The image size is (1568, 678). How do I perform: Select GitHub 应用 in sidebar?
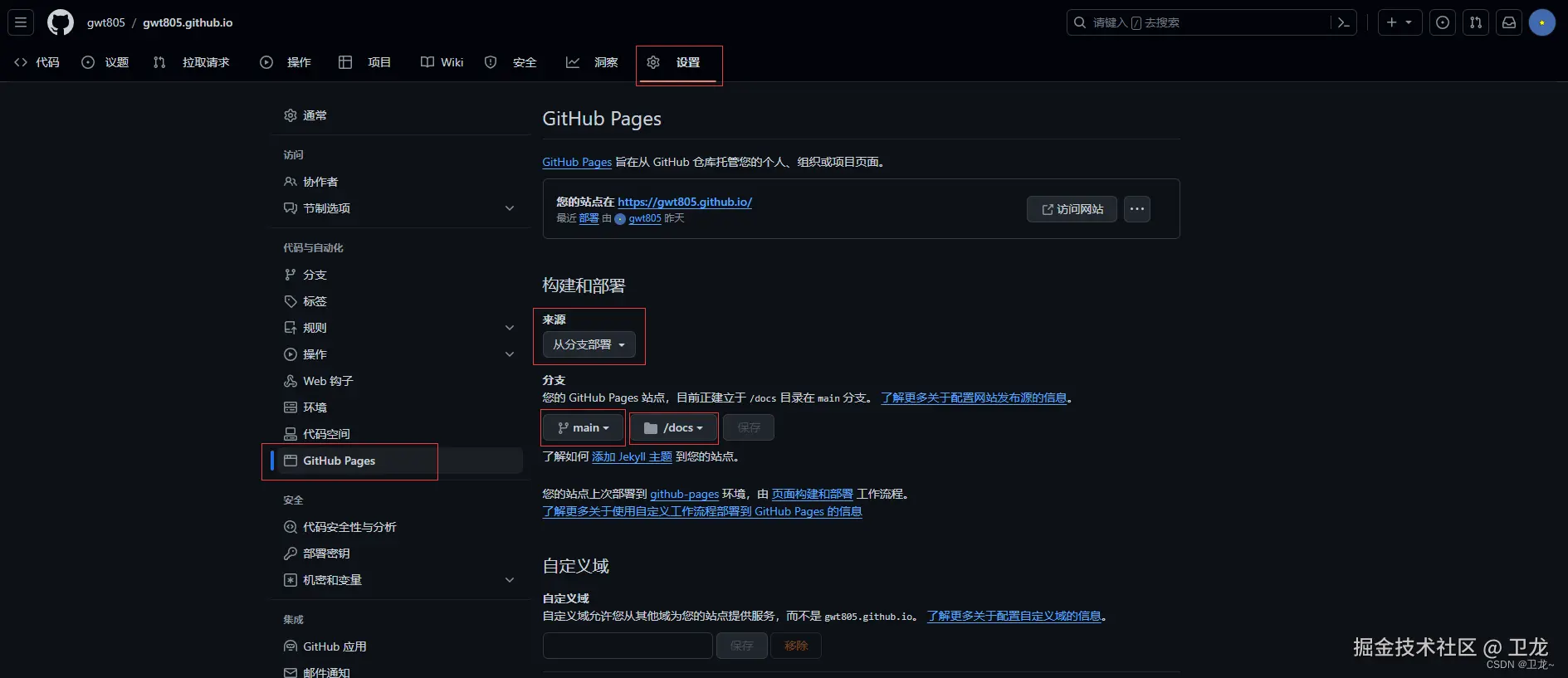pos(402,646)
